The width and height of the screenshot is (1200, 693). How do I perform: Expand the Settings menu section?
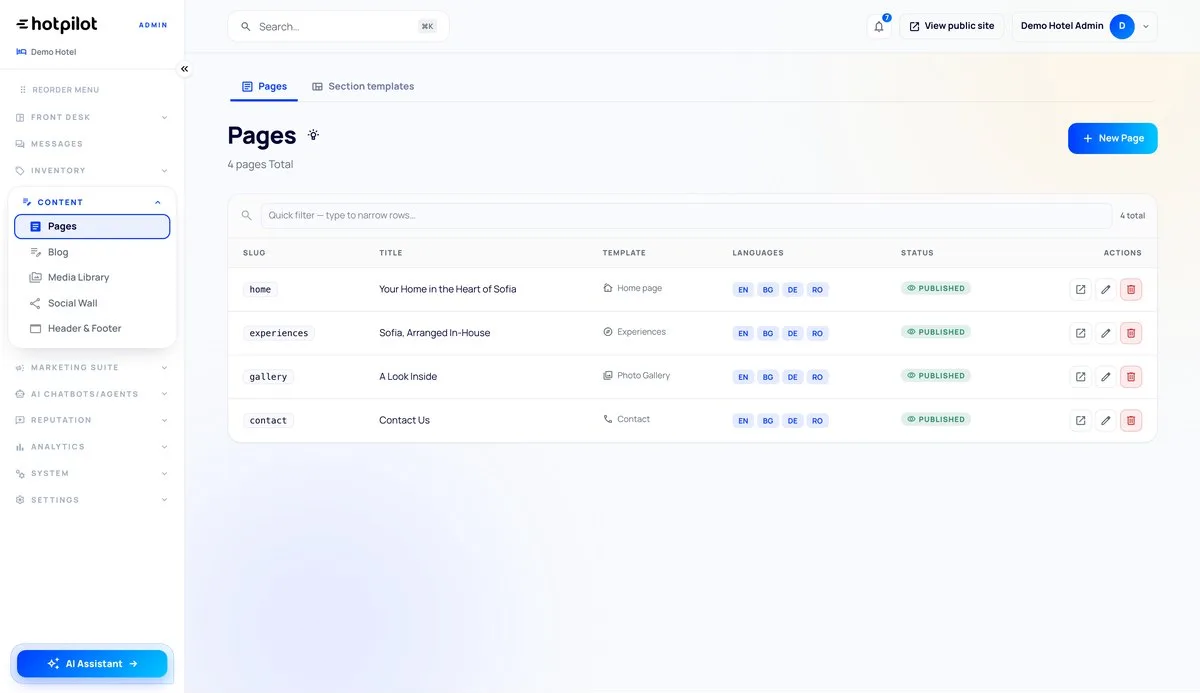pos(92,500)
